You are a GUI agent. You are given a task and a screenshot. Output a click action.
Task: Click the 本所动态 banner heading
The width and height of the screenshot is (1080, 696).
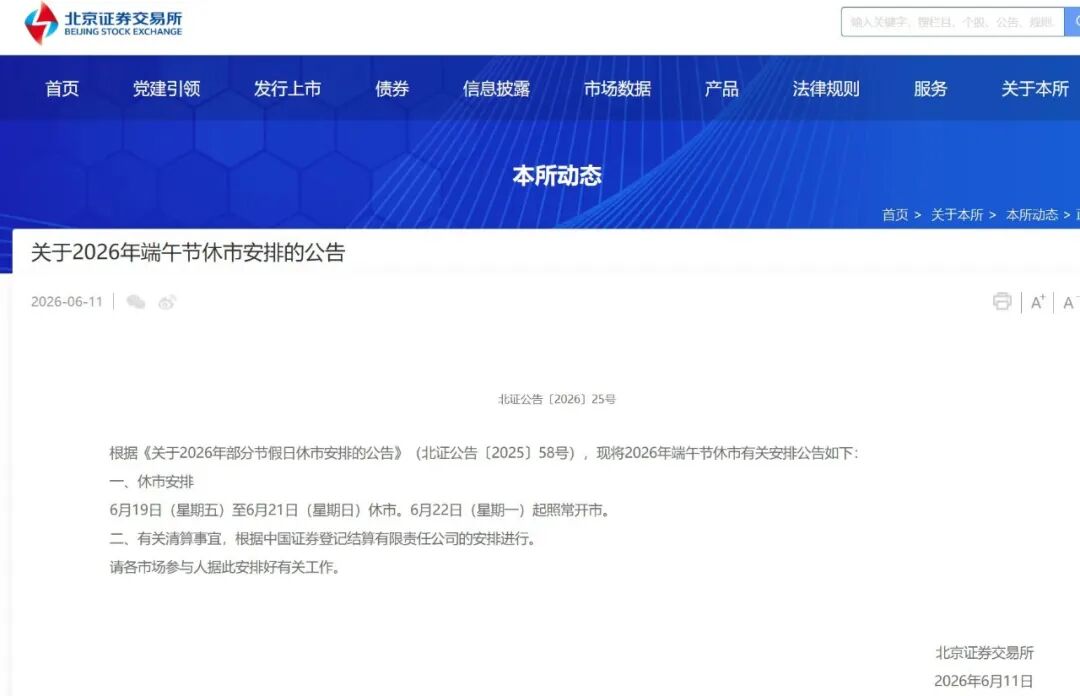(557, 176)
